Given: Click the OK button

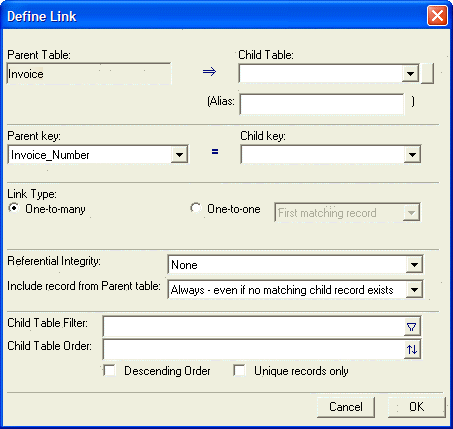Looking at the screenshot, I should pyautogui.click(x=417, y=407).
